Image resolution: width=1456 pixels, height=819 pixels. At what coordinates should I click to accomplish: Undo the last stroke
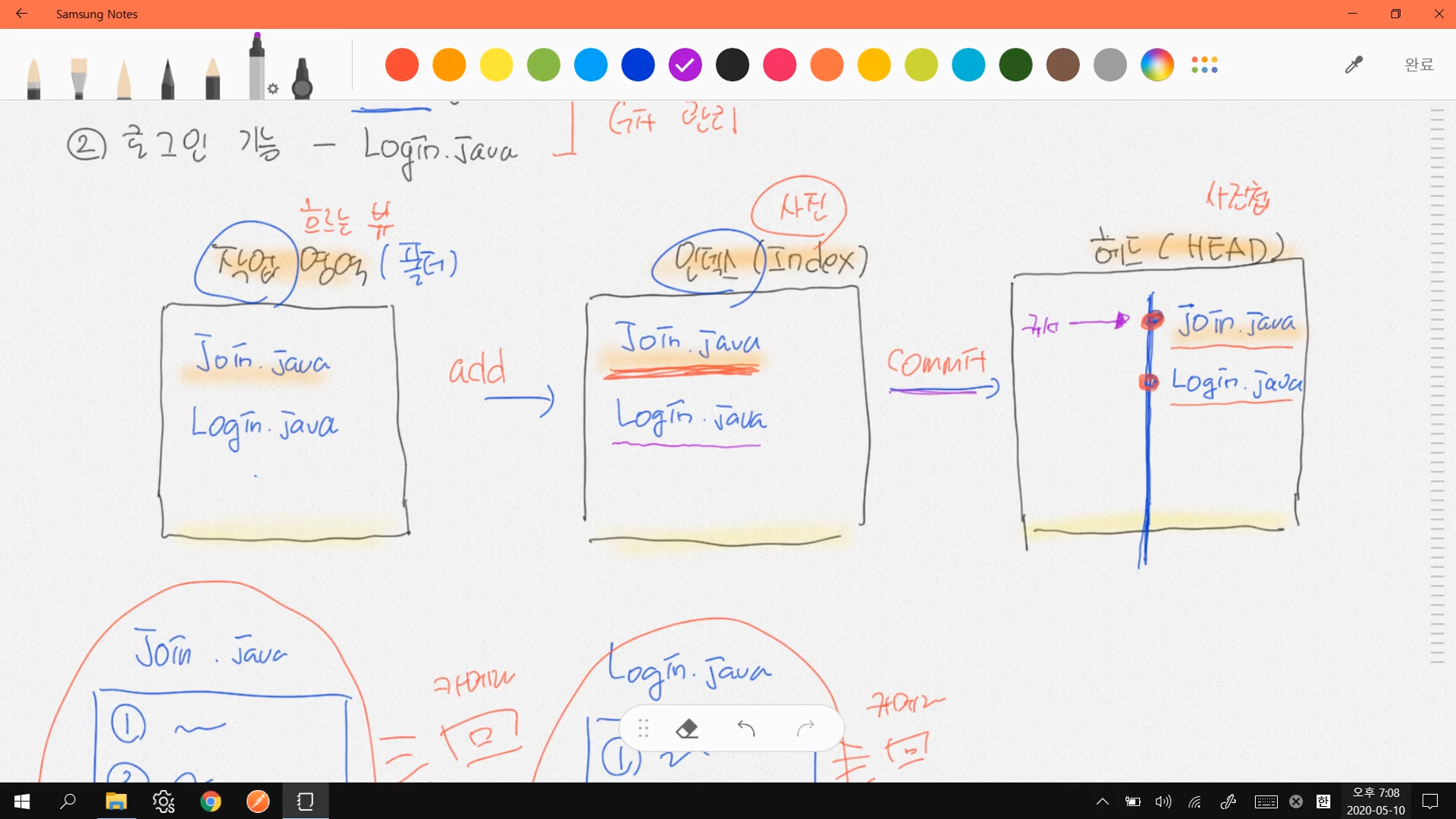coord(746,729)
